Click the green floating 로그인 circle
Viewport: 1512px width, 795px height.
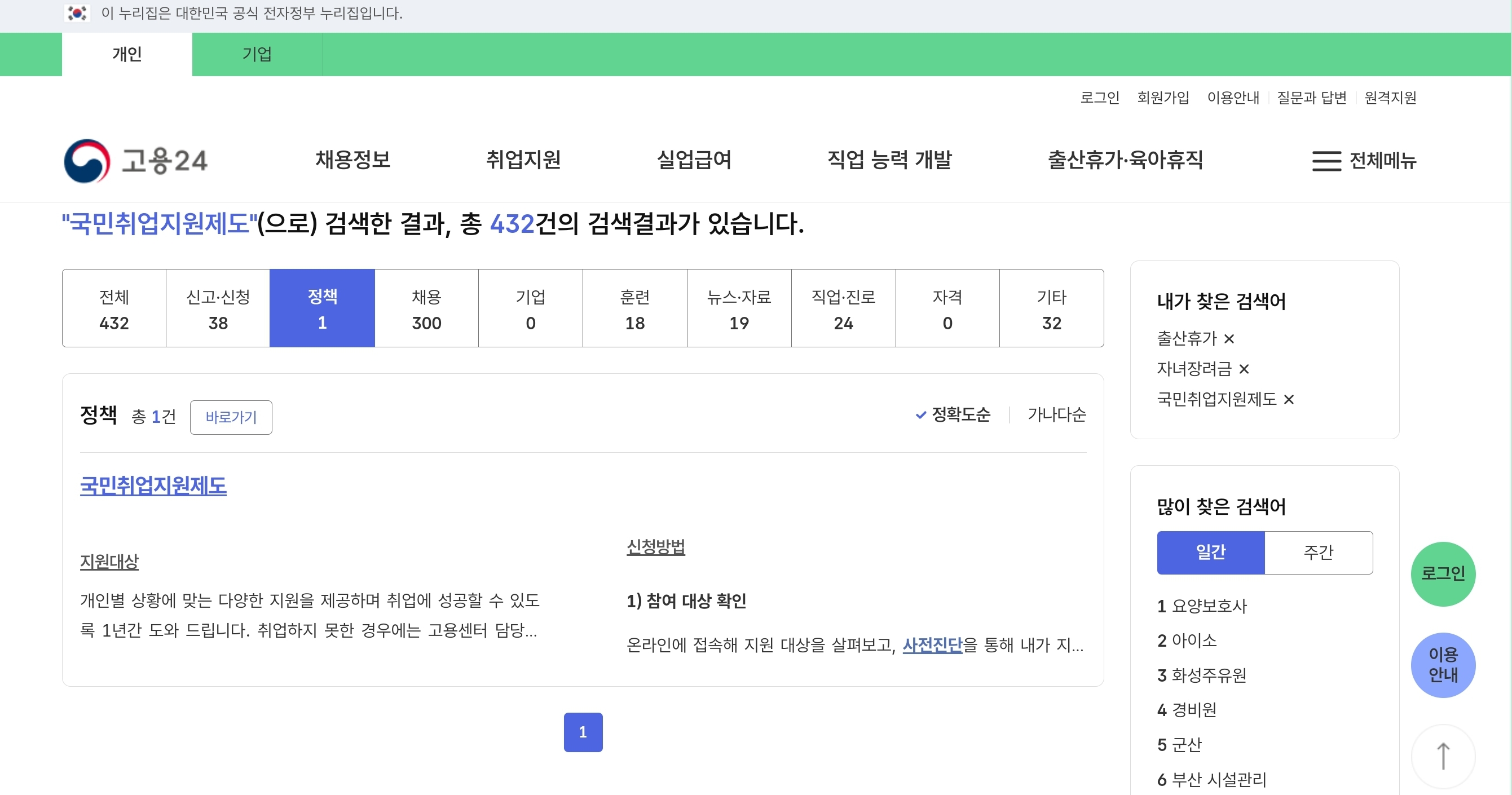pos(1443,573)
